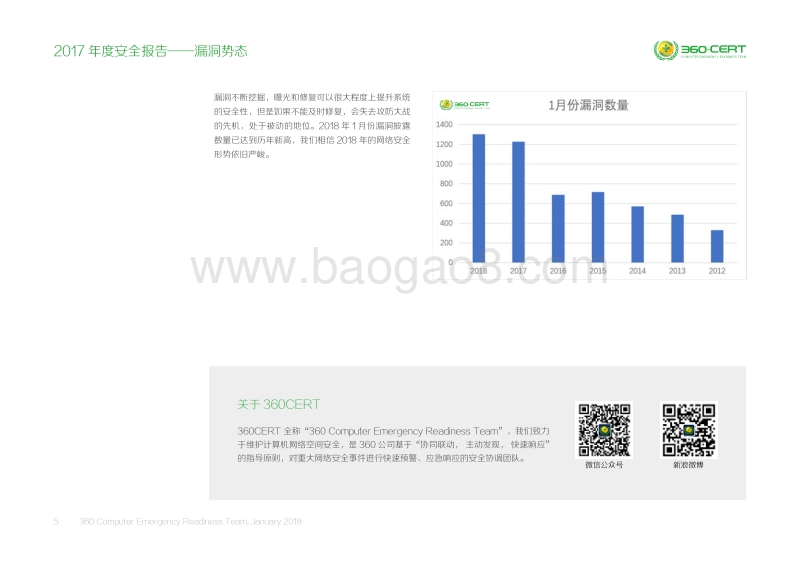Click the y-axis label '1200'
Image resolution: width=800 pixels, height=566 pixels.
pos(444,144)
